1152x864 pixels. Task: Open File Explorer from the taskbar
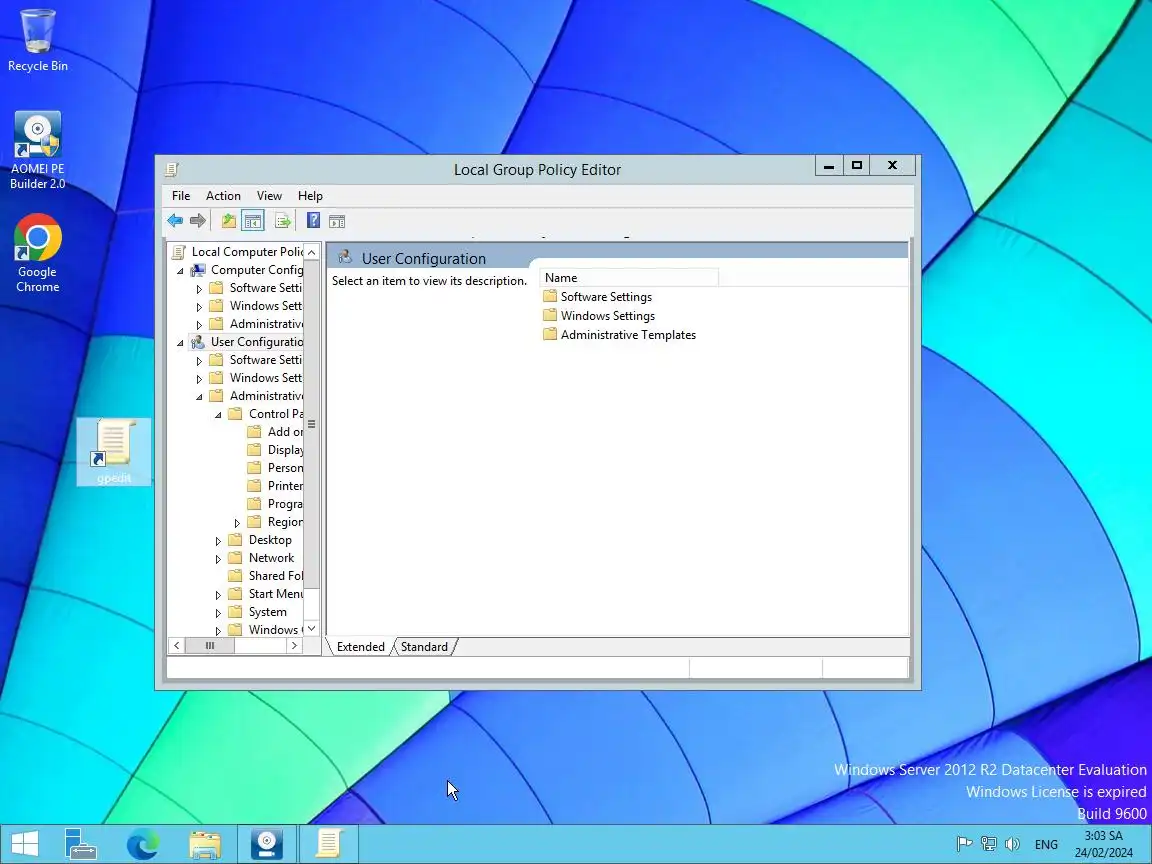205,843
